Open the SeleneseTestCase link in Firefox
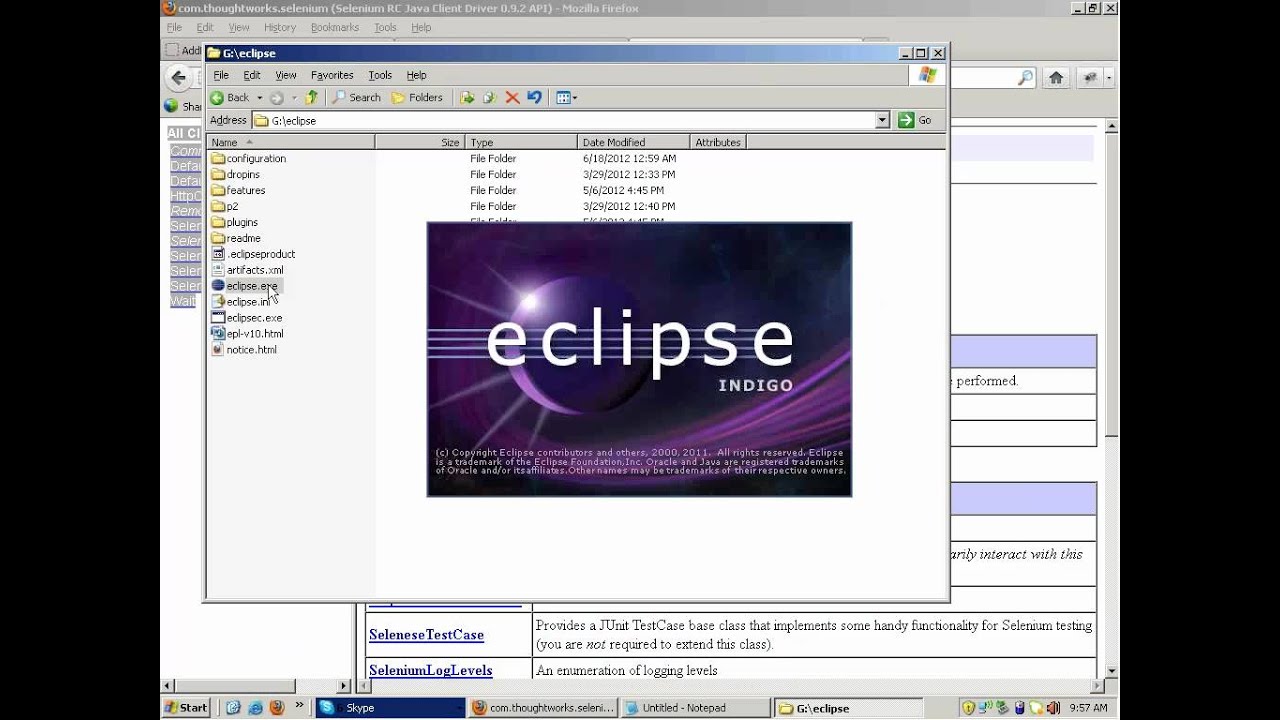Screen dimensions: 1280x720 pos(426,634)
